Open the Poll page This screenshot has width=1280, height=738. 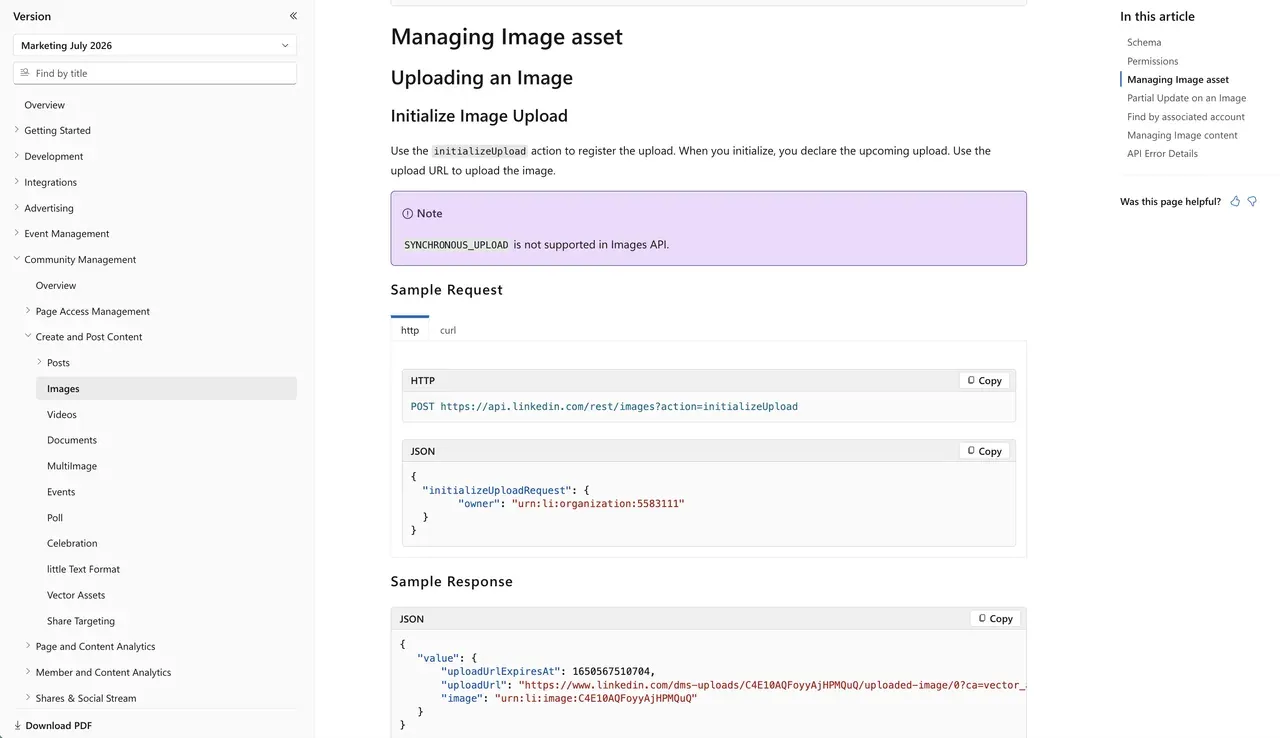click(55, 518)
